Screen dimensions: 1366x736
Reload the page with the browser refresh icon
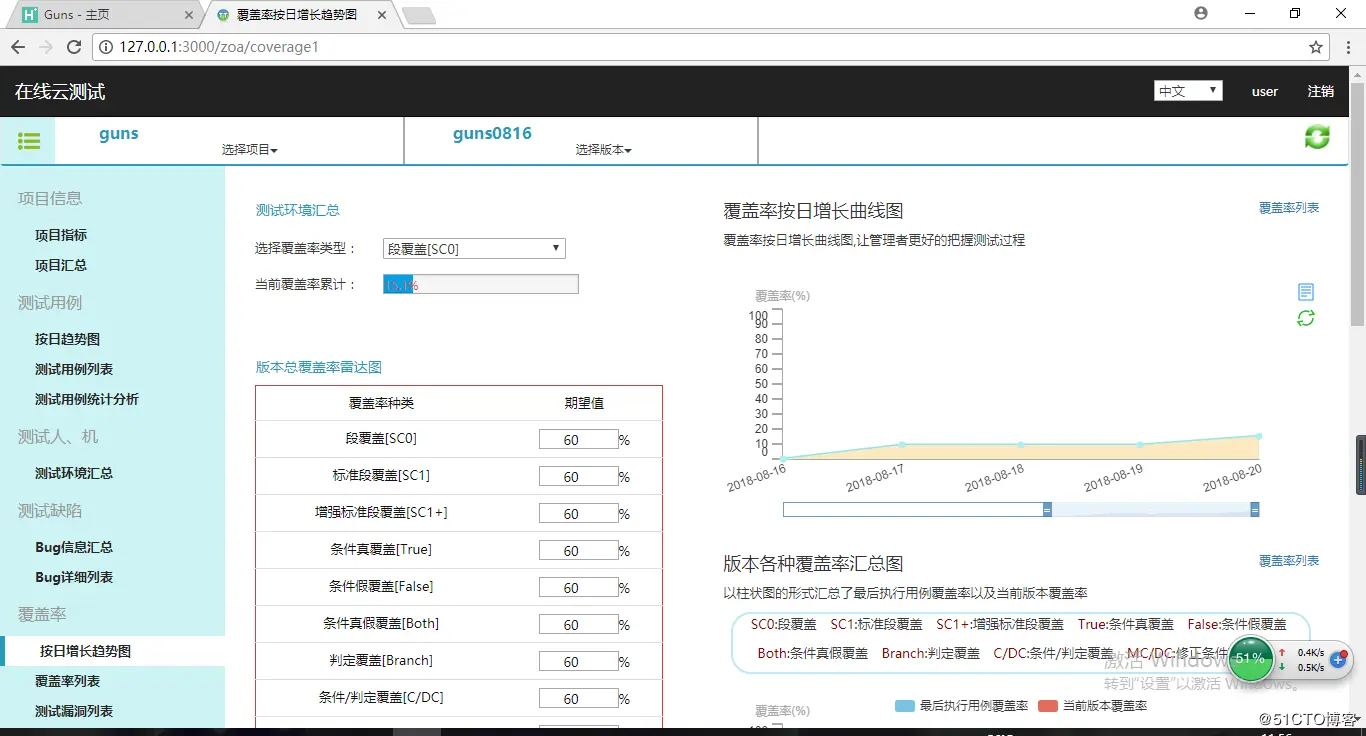coord(74,46)
